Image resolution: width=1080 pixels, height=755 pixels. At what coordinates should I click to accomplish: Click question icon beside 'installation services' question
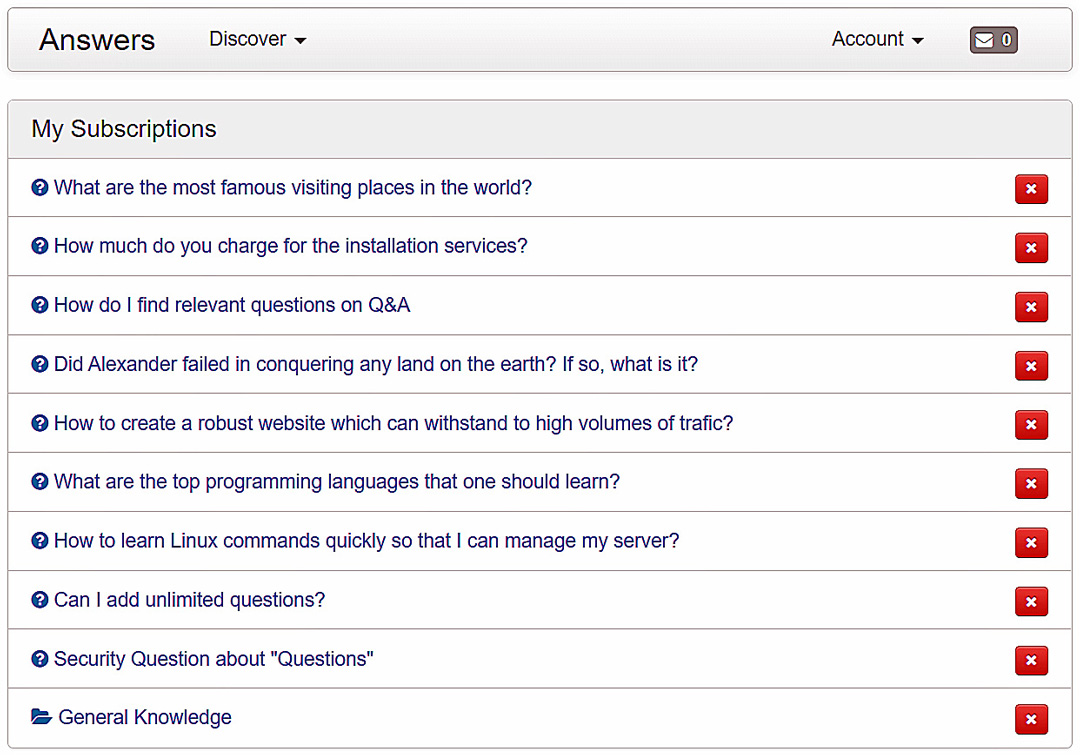click(40, 246)
